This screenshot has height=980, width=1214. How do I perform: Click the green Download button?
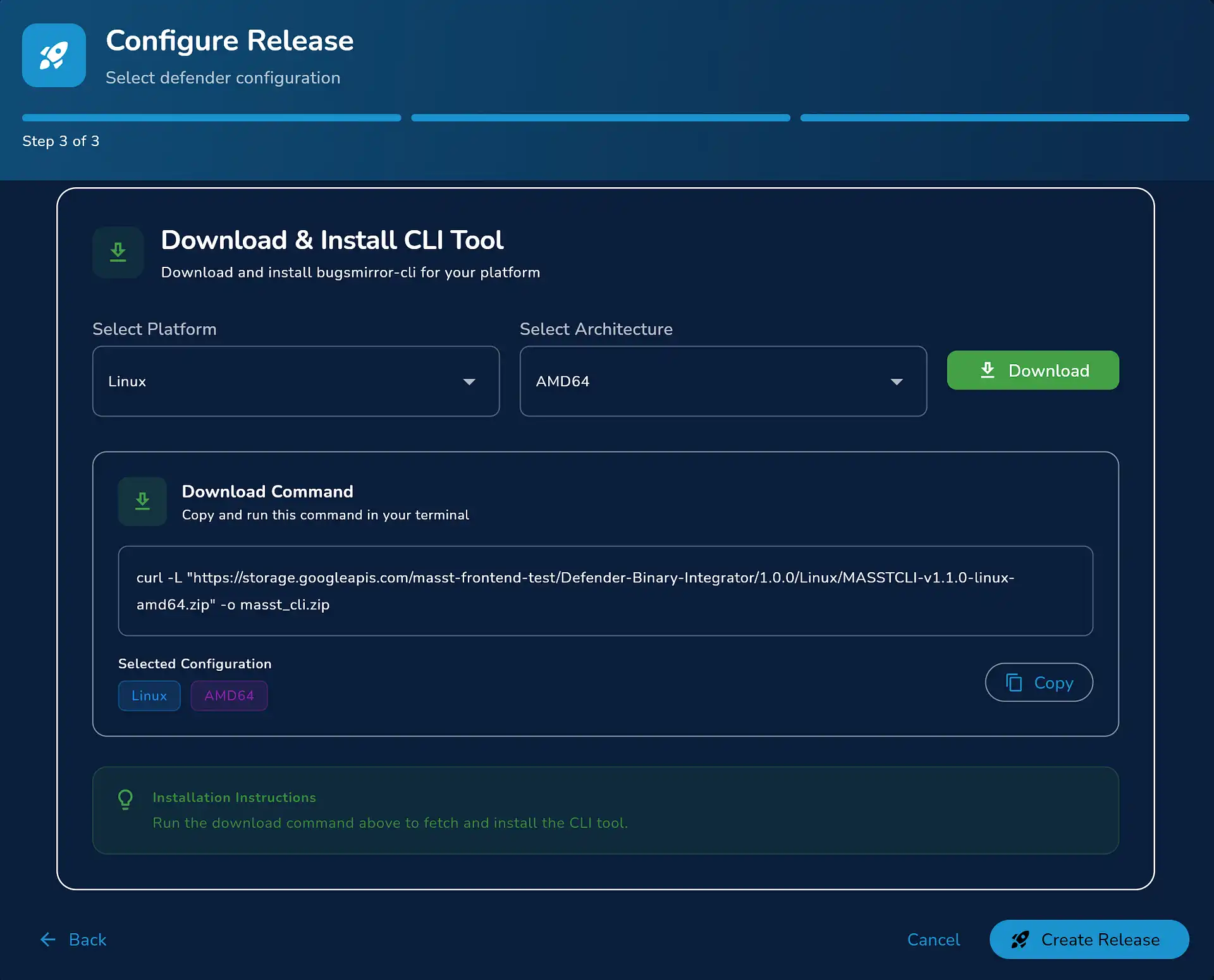tap(1033, 371)
